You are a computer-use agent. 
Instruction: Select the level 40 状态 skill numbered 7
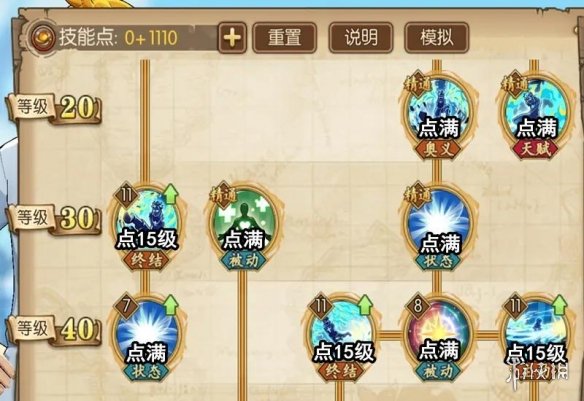click(147, 337)
